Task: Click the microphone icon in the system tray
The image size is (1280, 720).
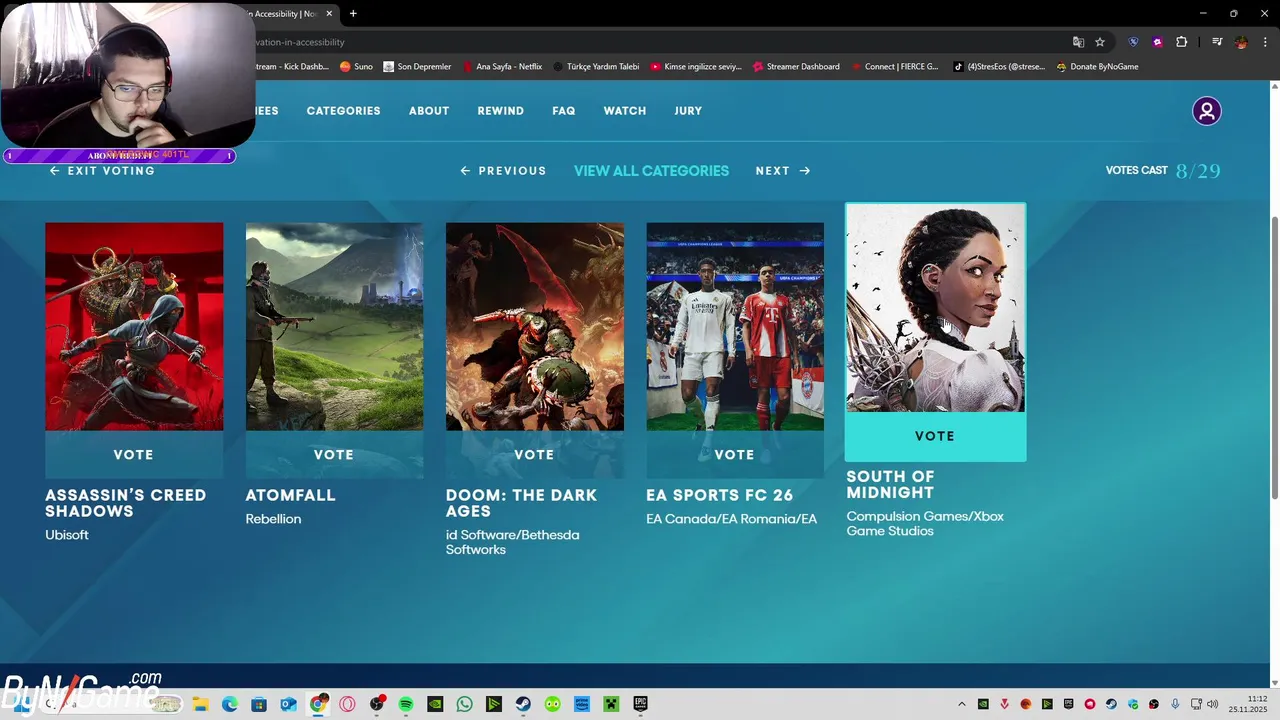Action: pyautogui.click(x=1176, y=704)
